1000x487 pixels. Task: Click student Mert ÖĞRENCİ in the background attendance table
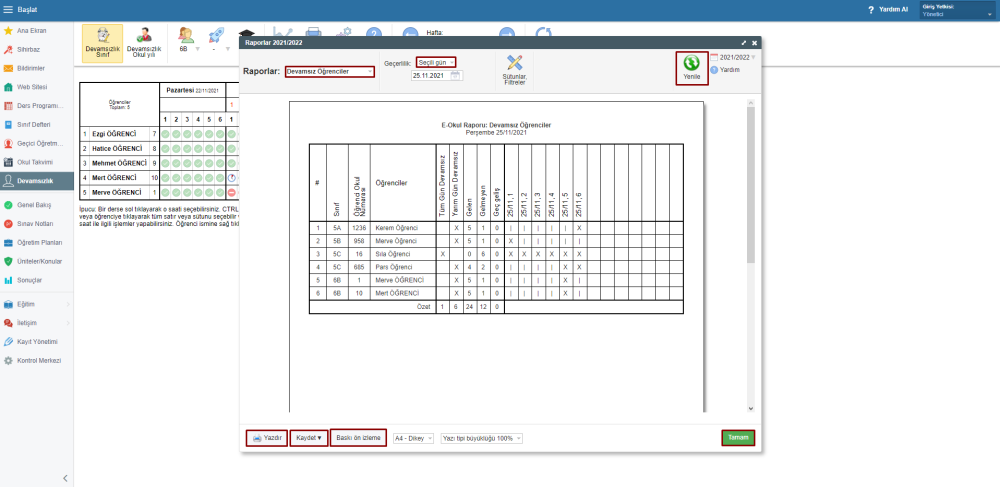(114, 177)
